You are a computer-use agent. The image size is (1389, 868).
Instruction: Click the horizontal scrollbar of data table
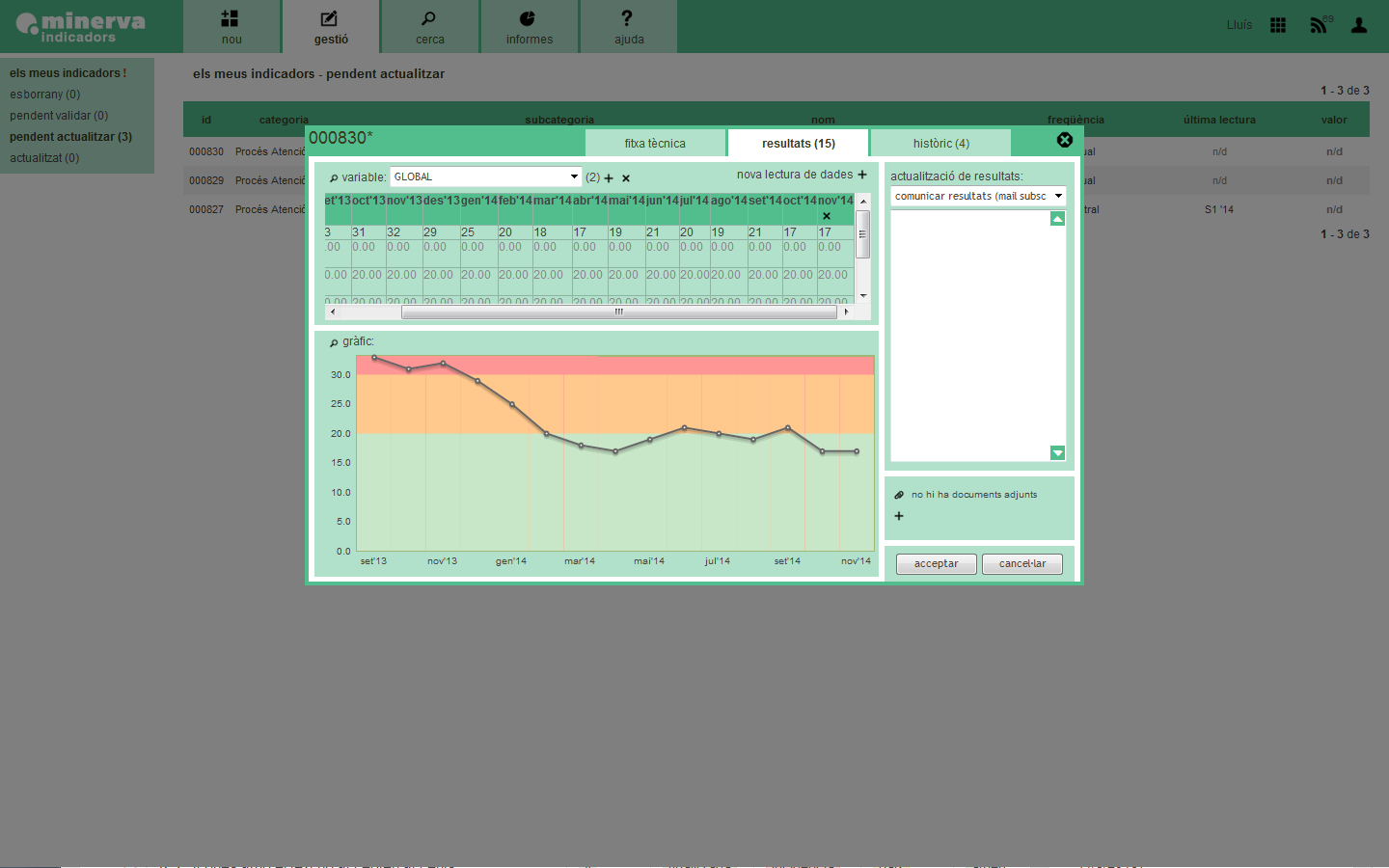617,312
